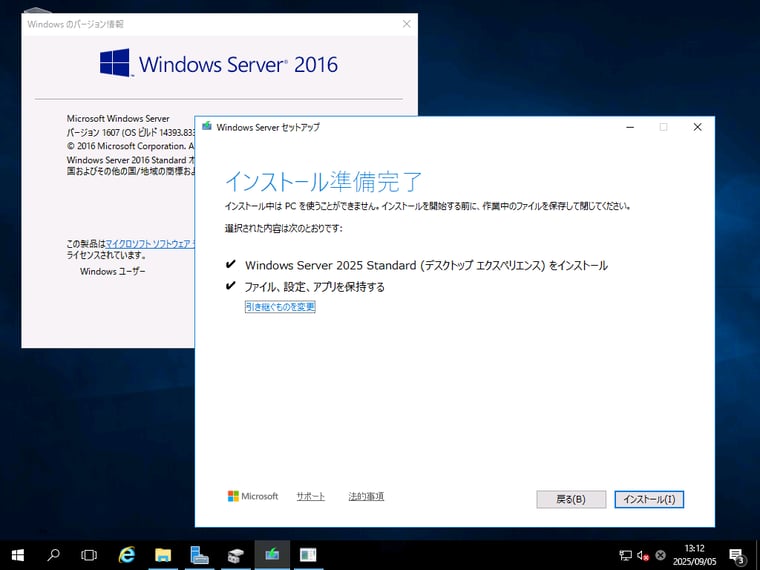The image size is (760, 570).
Task: Open the 法的事項 legal link
Action: 366,496
